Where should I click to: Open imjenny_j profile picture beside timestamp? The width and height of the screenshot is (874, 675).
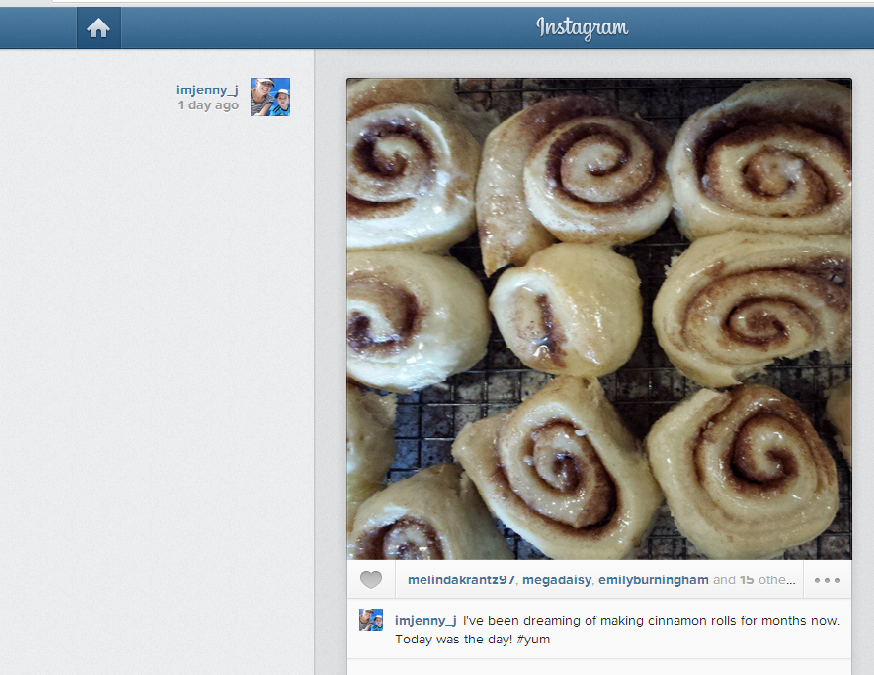(x=270, y=97)
